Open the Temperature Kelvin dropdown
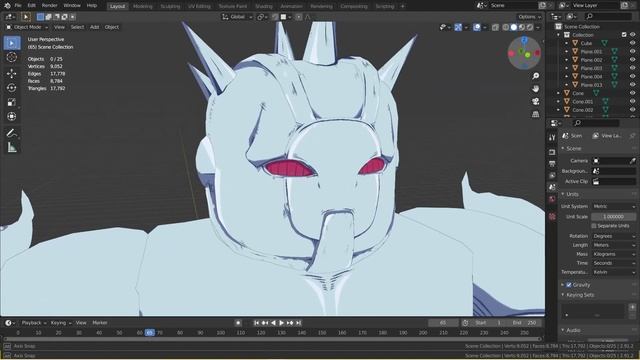This screenshot has width=640, height=360. tap(614, 272)
